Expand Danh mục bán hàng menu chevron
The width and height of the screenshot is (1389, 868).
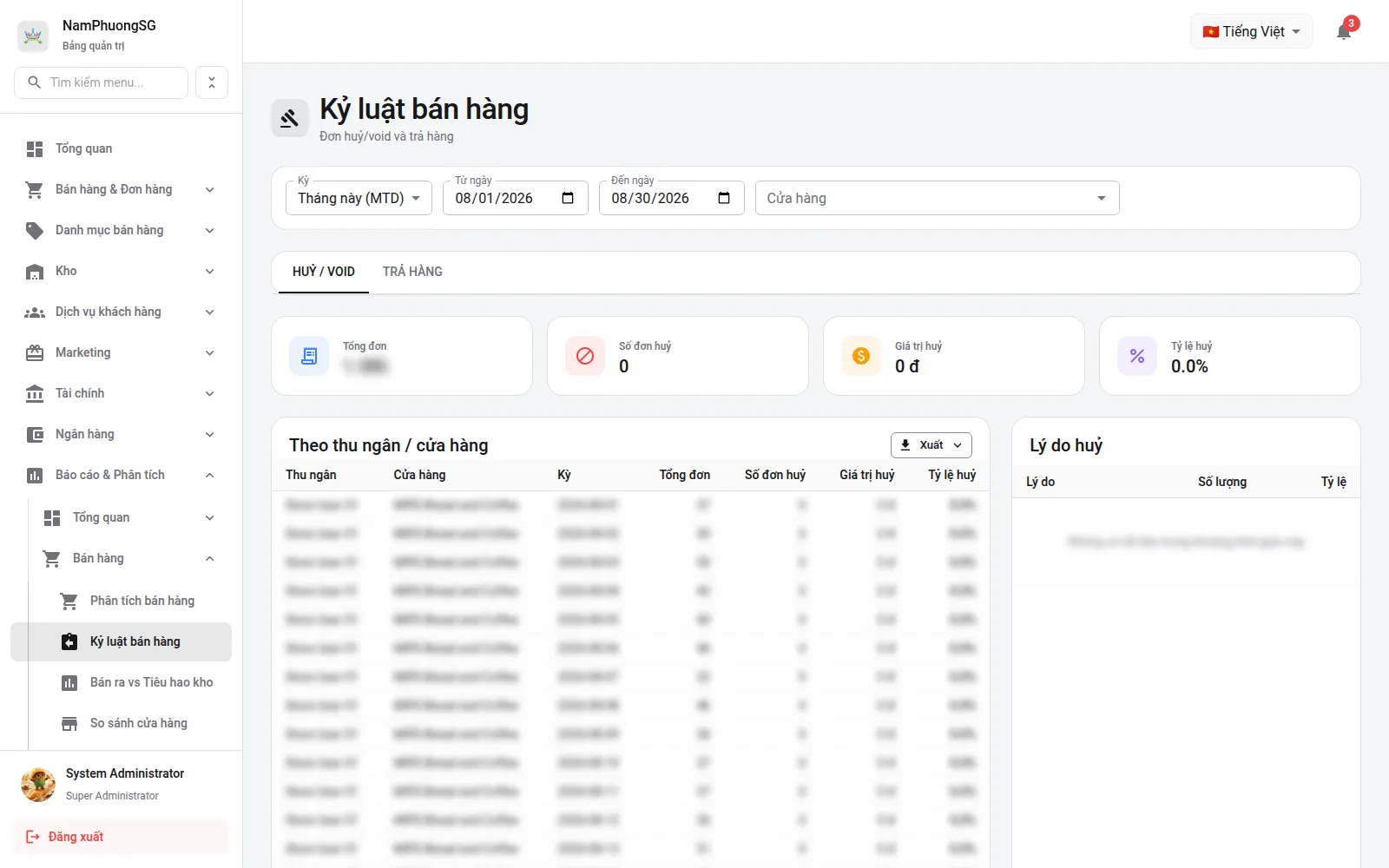(210, 231)
